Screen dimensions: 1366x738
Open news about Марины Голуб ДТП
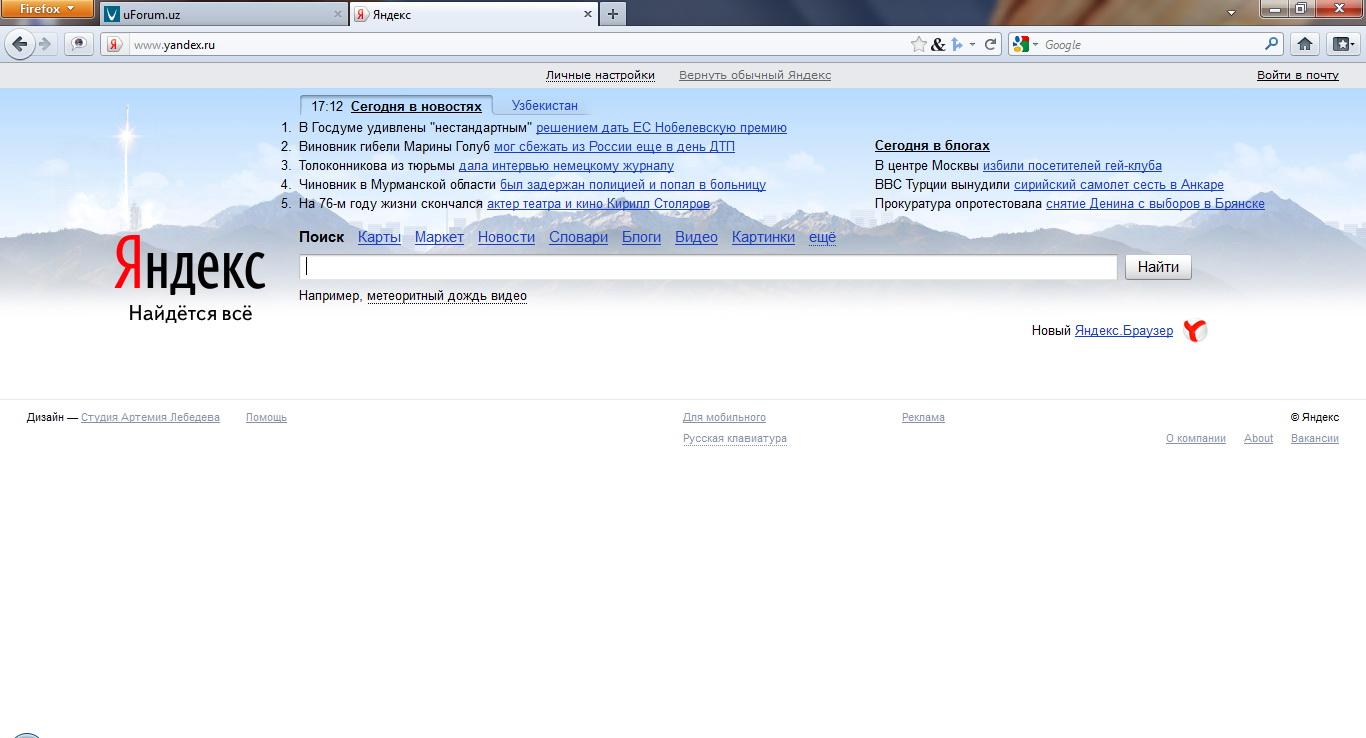(614, 147)
